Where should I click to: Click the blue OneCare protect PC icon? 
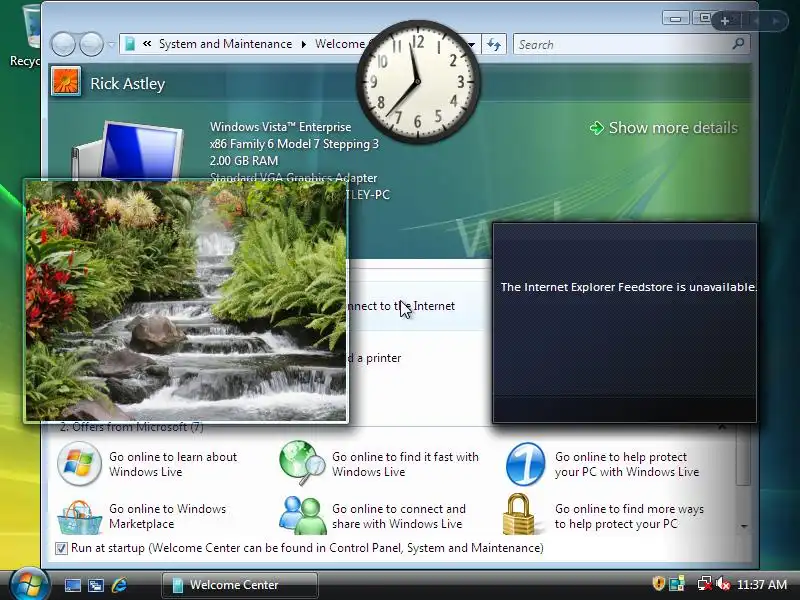coord(526,464)
